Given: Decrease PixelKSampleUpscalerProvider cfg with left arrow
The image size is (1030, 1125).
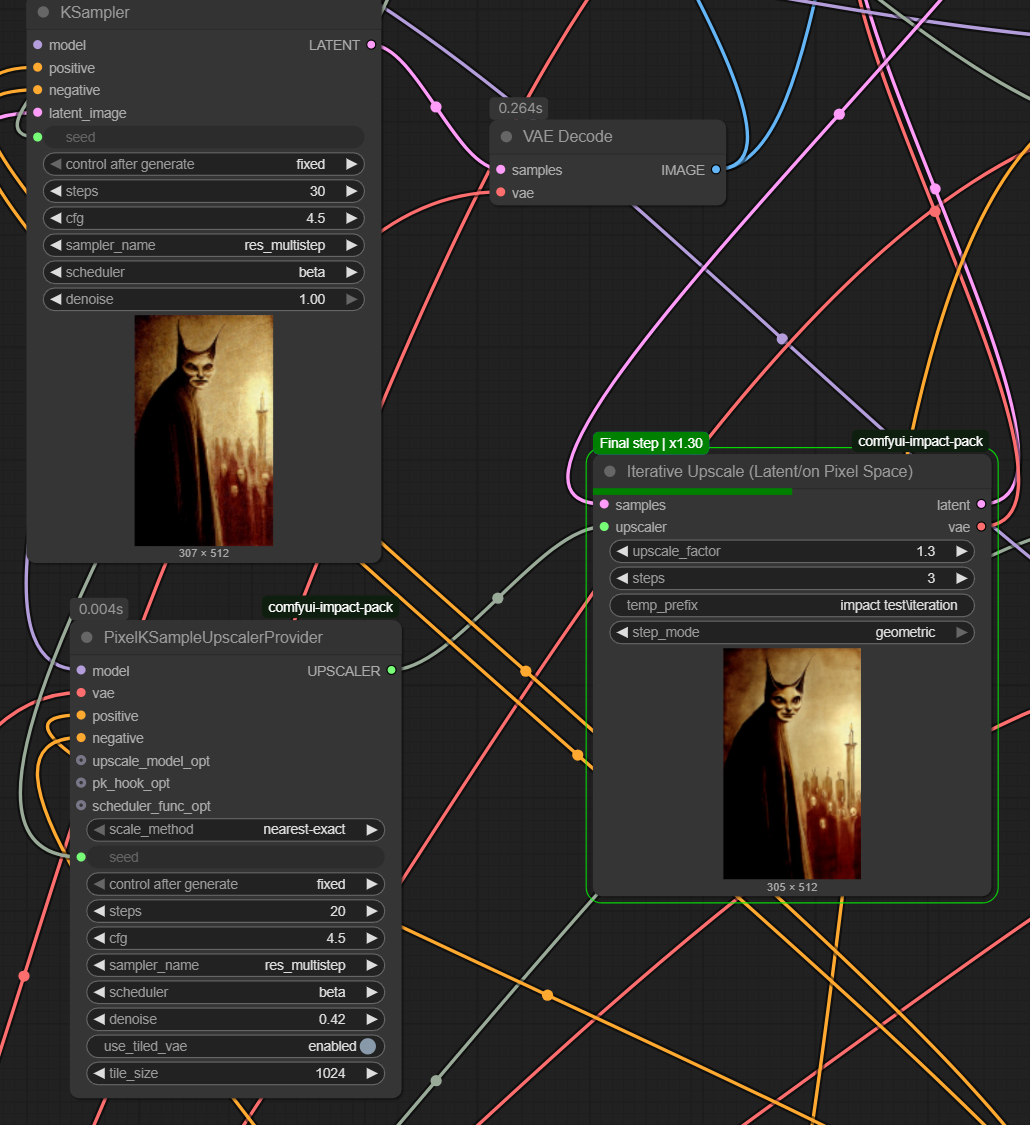Looking at the screenshot, I should 99,938.
